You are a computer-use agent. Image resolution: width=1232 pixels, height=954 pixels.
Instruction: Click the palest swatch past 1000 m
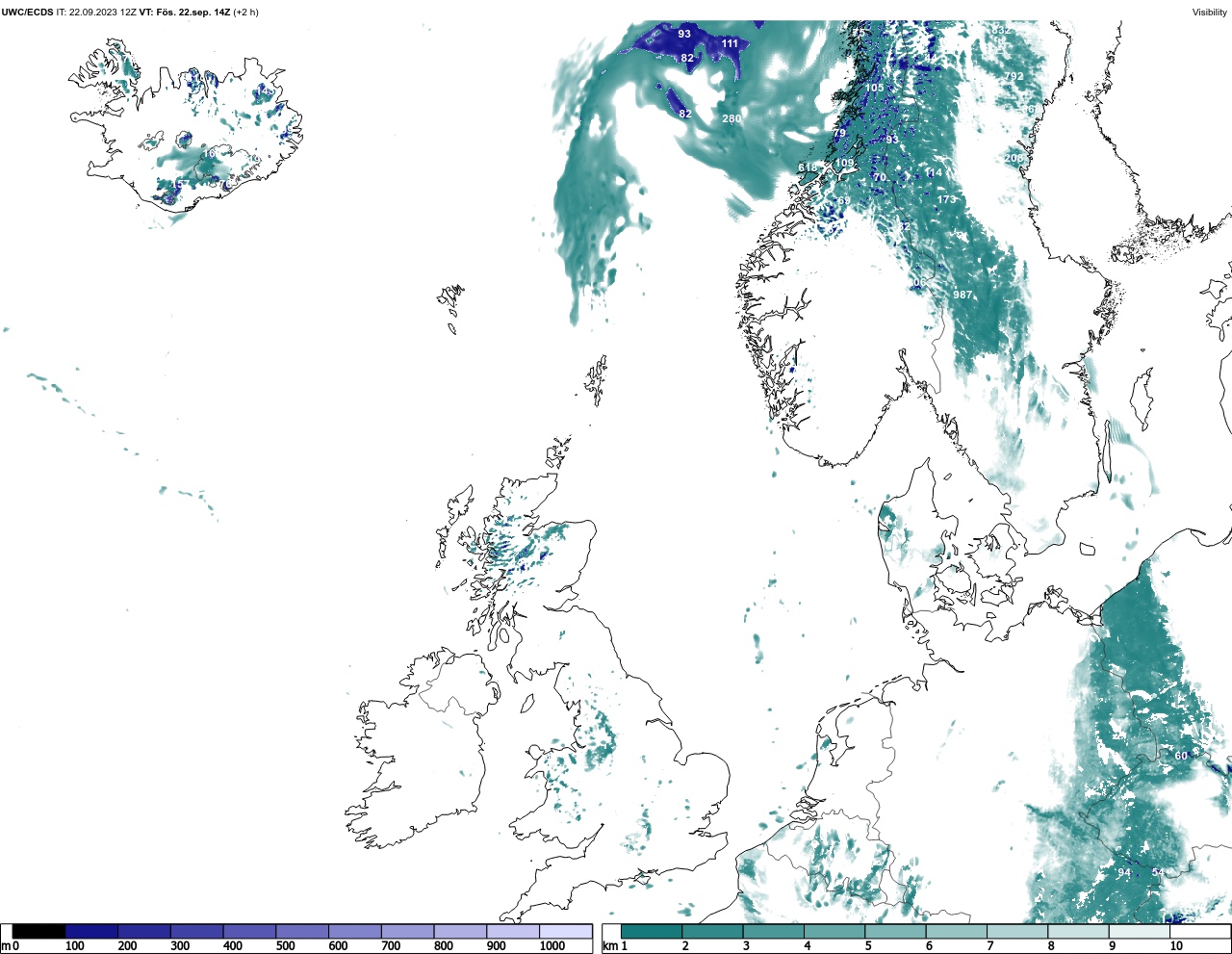[x=565, y=932]
